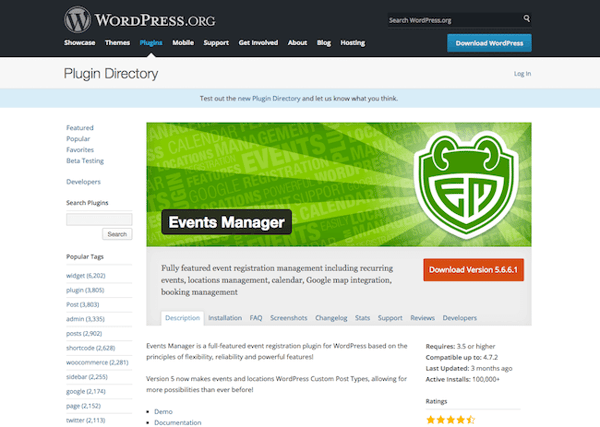This screenshot has width=600, height=427.
Task: Open Developers link in sidebar
Action: [83, 182]
